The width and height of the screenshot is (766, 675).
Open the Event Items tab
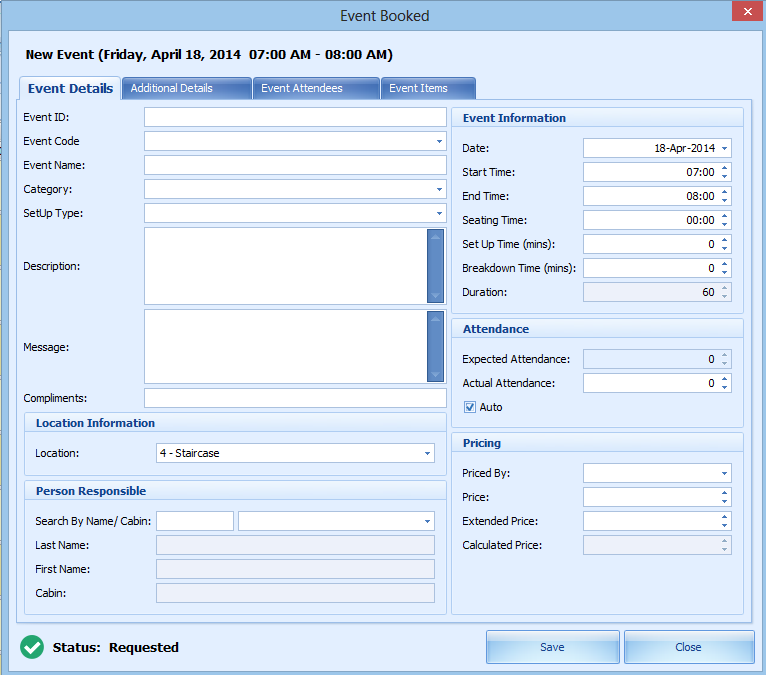[428, 88]
